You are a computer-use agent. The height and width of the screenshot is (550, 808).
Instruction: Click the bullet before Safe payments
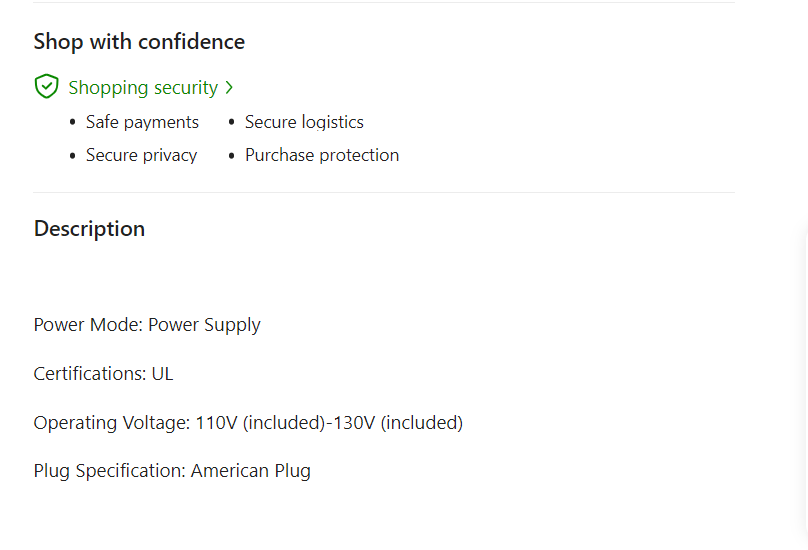click(x=73, y=123)
